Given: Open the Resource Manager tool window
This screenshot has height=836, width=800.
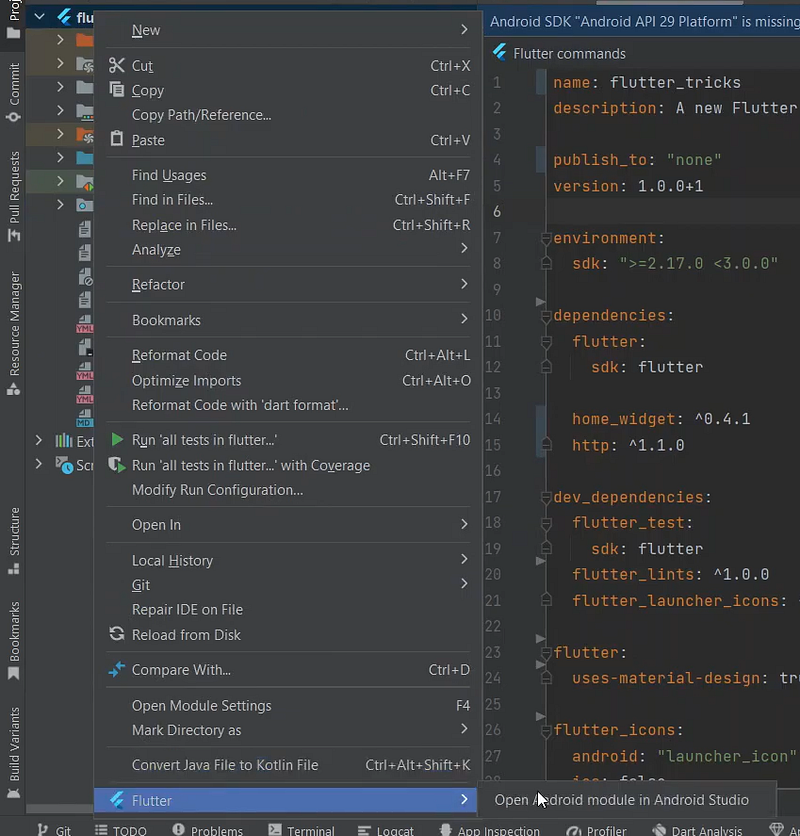Looking at the screenshot, I should (x=14, y=334).
